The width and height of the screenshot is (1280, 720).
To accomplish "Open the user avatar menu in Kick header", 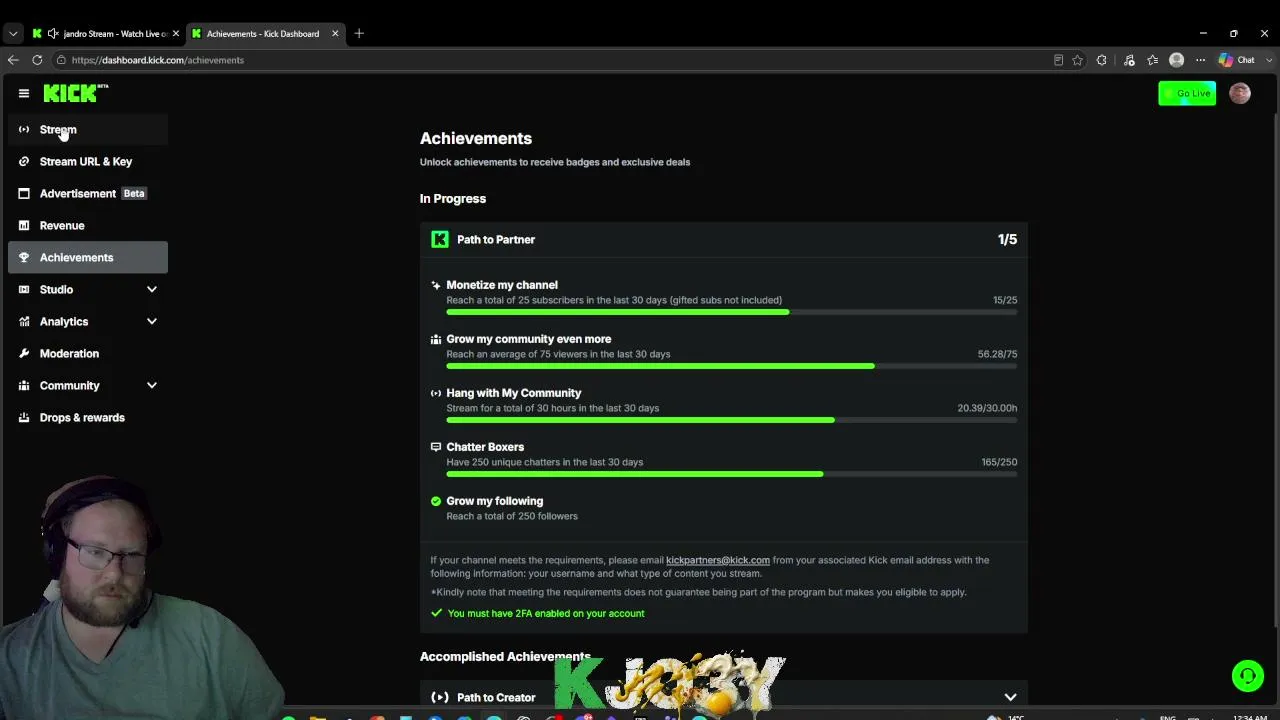I will click(1240, 93).
